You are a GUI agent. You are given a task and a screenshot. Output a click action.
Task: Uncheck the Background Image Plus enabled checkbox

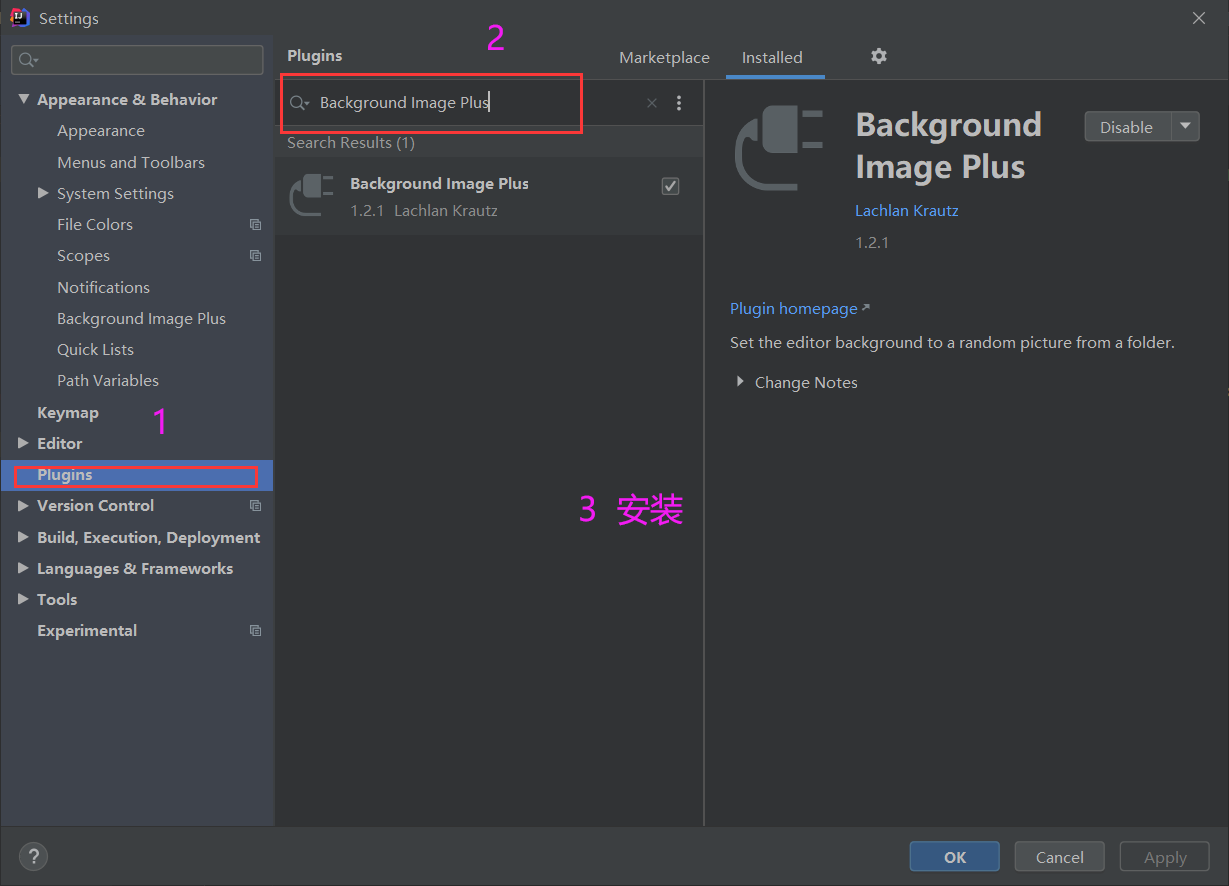(670, 186)
